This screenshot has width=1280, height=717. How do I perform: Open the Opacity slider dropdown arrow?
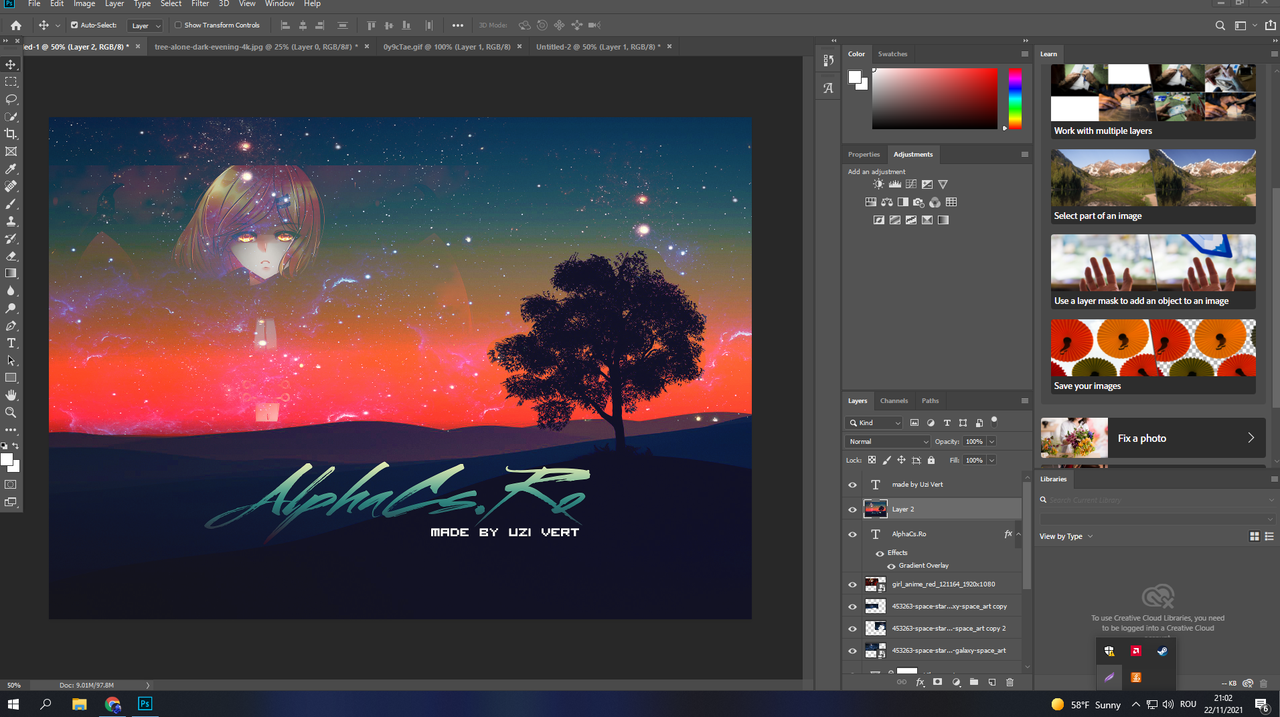[x=992, y=441]
